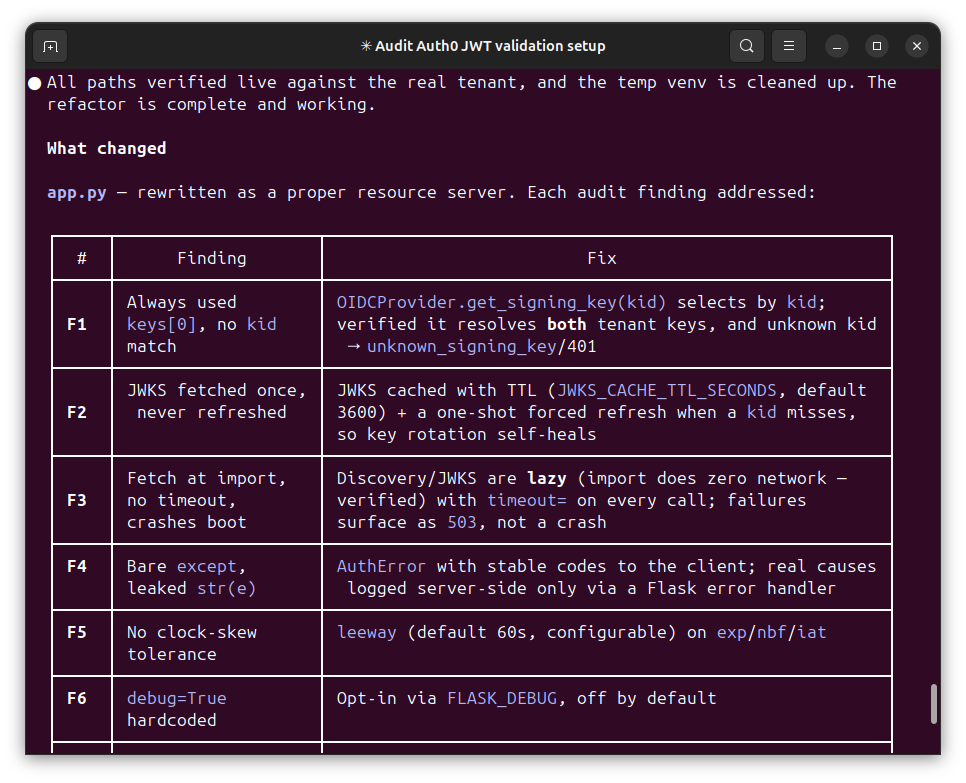Click 'FLASK_DEBUG' variable name
Image resolution: width=966 pixels, height=783 pixels.
point(501,698)
